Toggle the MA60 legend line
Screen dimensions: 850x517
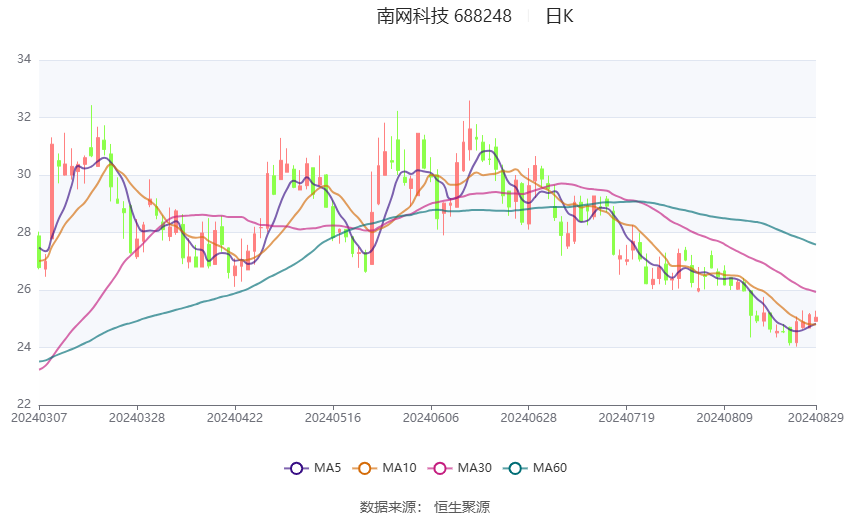point(535,468)
